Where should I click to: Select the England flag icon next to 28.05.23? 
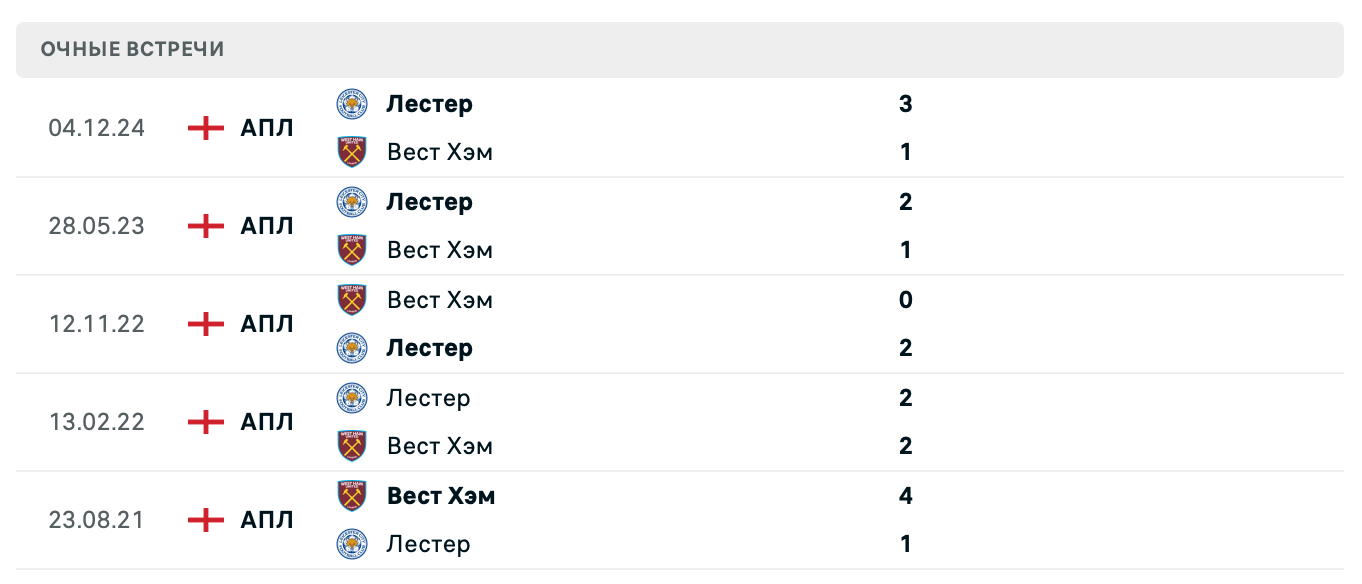pyautogui.click(x=204, y=226)
